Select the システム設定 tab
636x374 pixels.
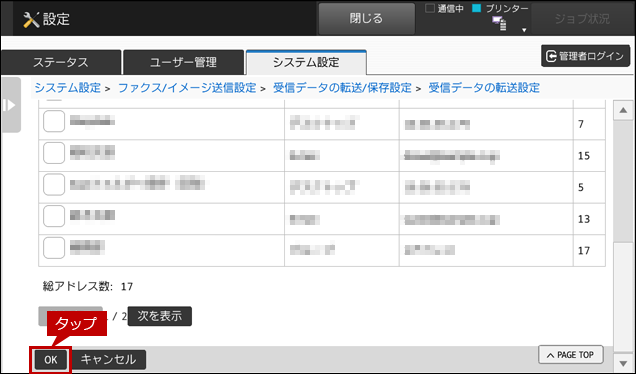click(x=306, y=62)
